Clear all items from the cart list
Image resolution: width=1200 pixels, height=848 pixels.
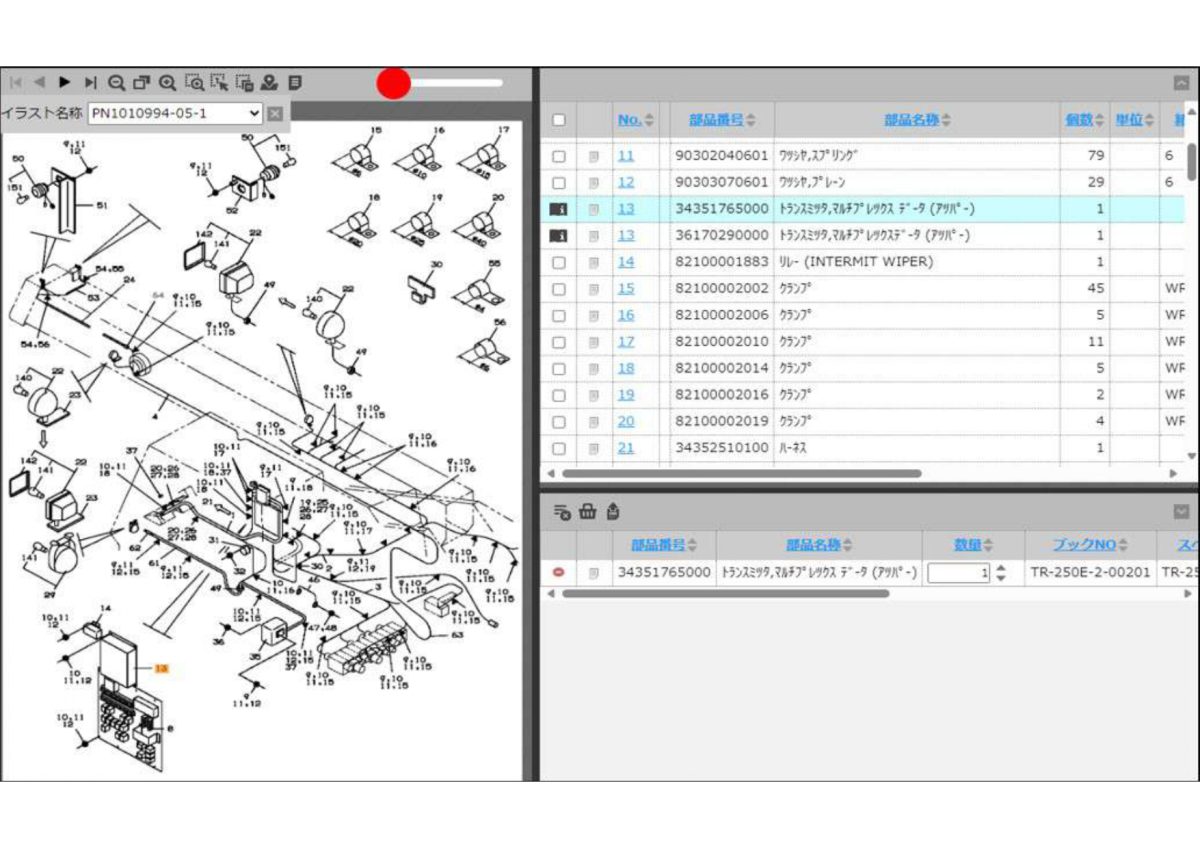coord(563,512)
